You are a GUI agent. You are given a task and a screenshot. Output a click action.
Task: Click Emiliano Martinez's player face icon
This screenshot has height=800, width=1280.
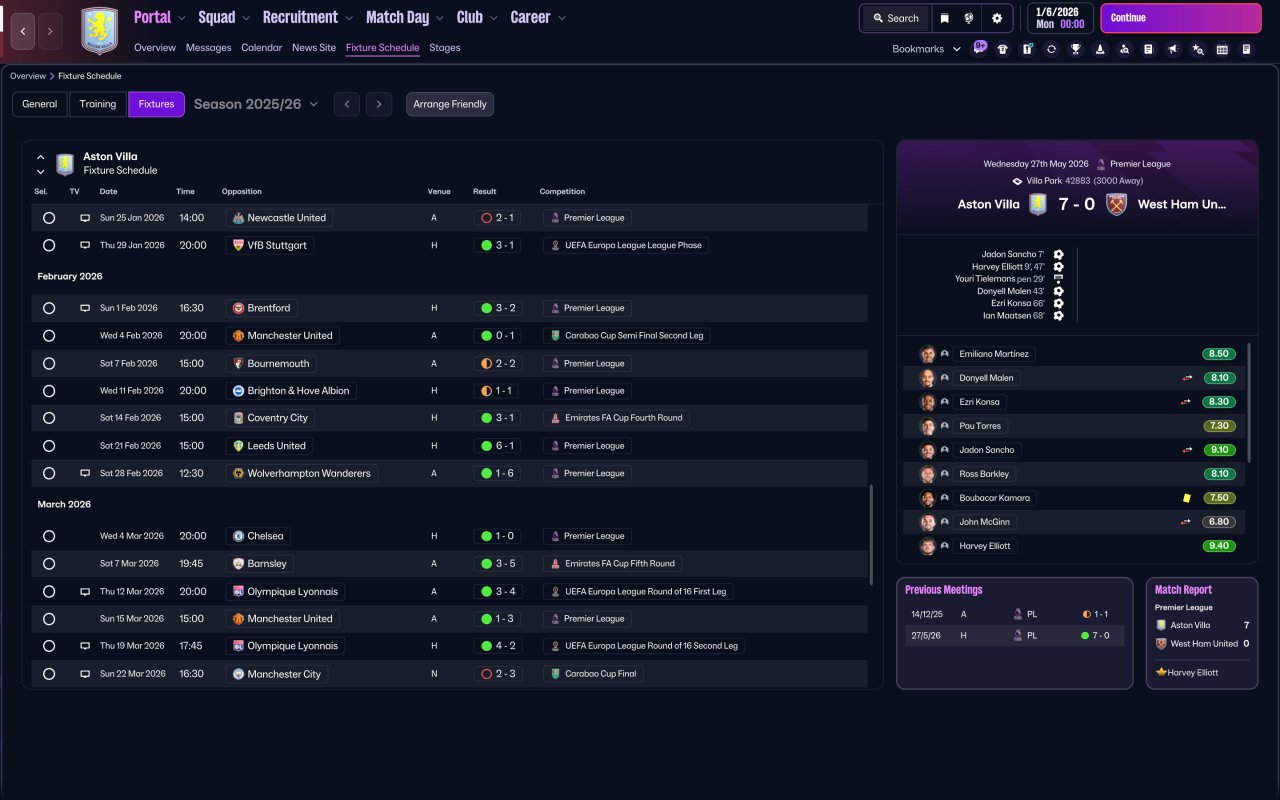tap(927, 354)
